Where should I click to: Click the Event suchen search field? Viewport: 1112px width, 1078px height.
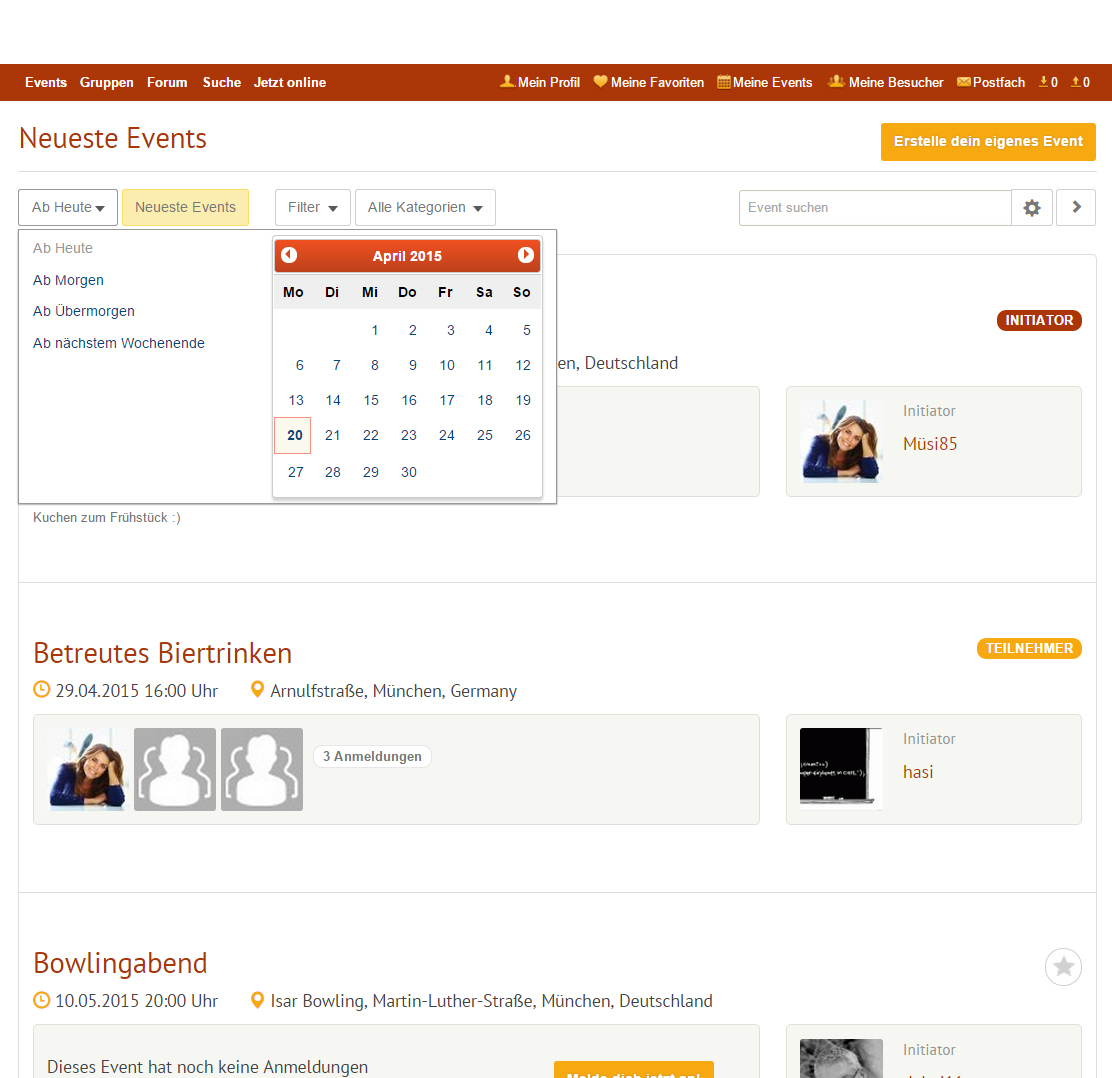click(x=875, y=208)
